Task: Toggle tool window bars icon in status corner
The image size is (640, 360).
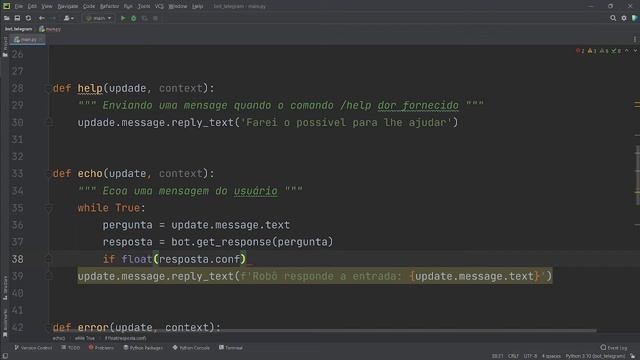Action: click(x=5, y=356)
